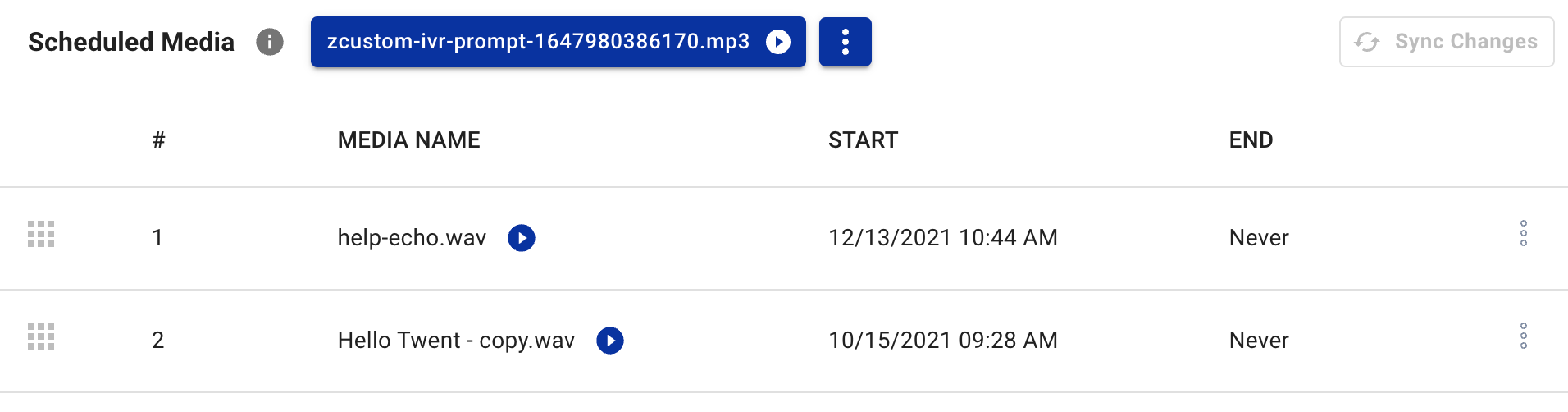Open the help-echo.wav row actions menu
This screenshot has height=412, width=1568.
[x=1524, y=233]
